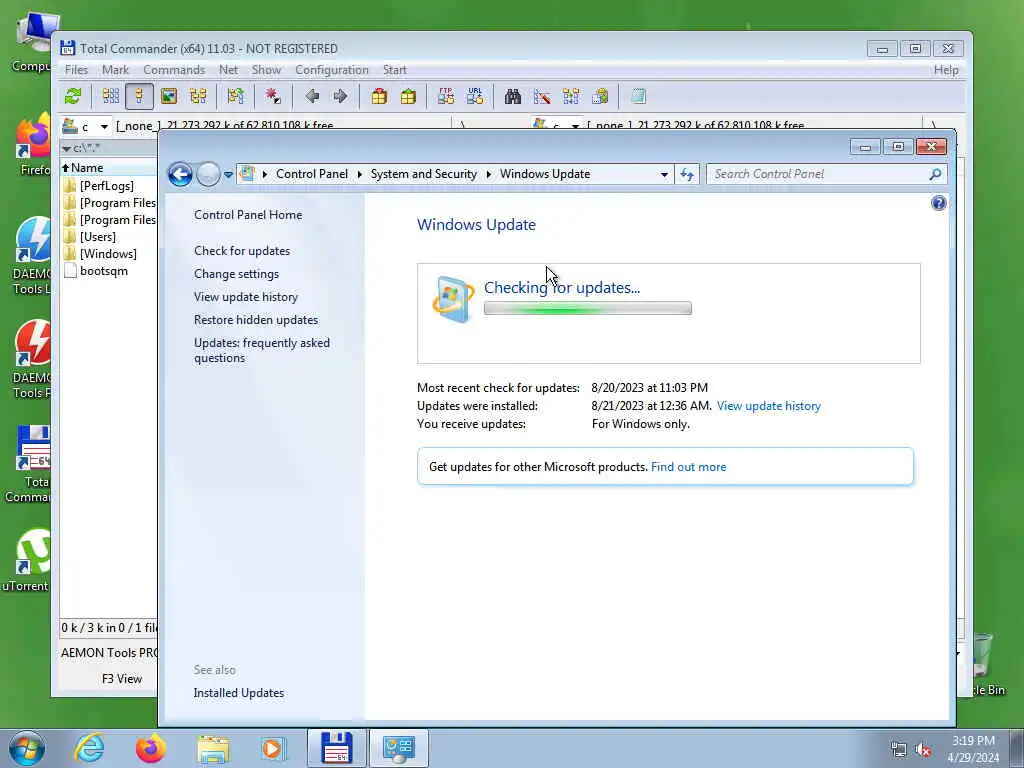
Task: Launch Firefox from the taskbar
Action: pos(151,748)
